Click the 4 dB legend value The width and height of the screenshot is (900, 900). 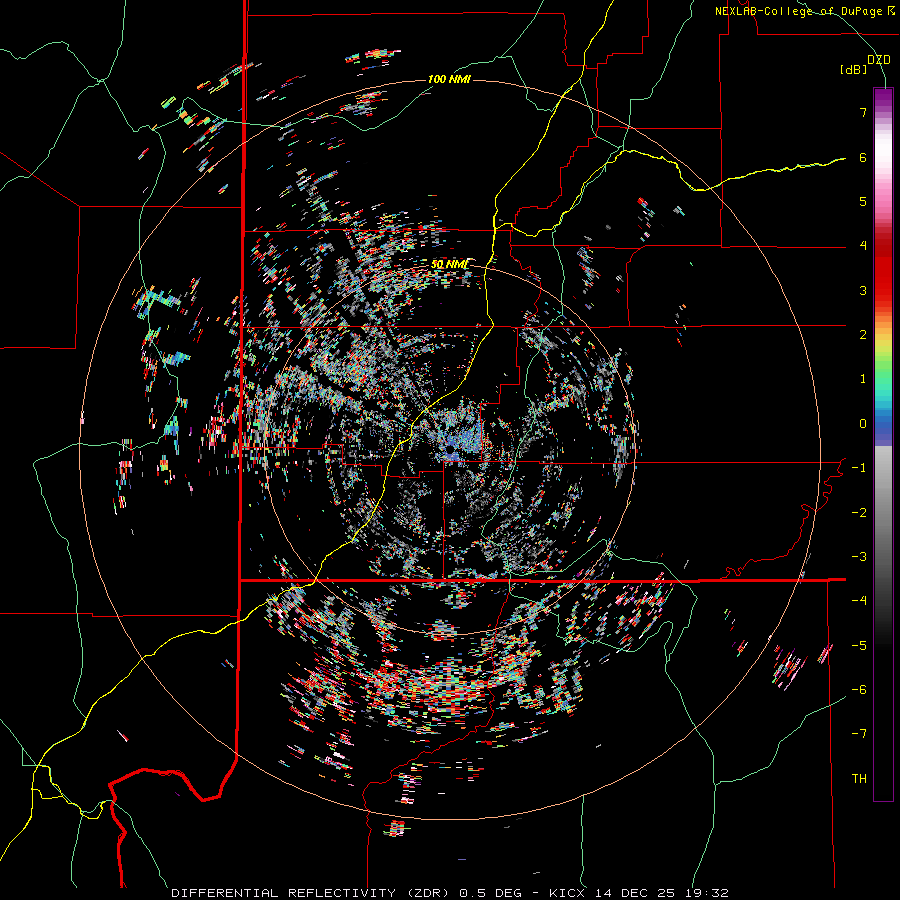pos(863,246)
